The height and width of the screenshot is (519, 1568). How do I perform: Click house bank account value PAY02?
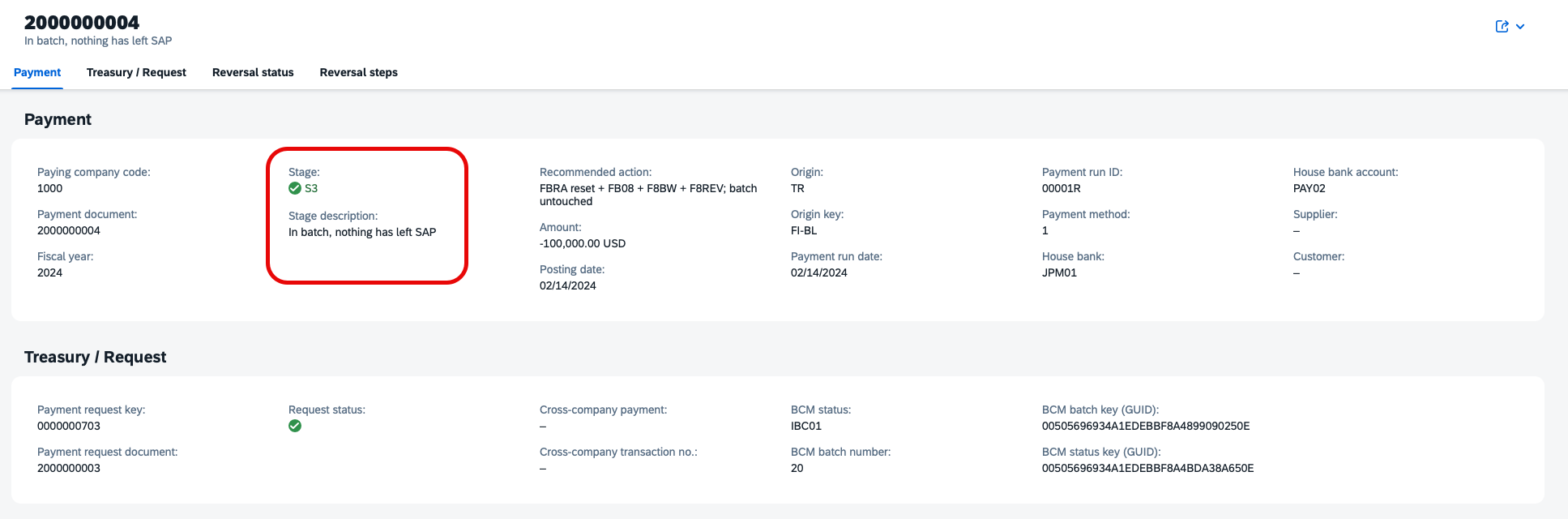point(1310,188)
